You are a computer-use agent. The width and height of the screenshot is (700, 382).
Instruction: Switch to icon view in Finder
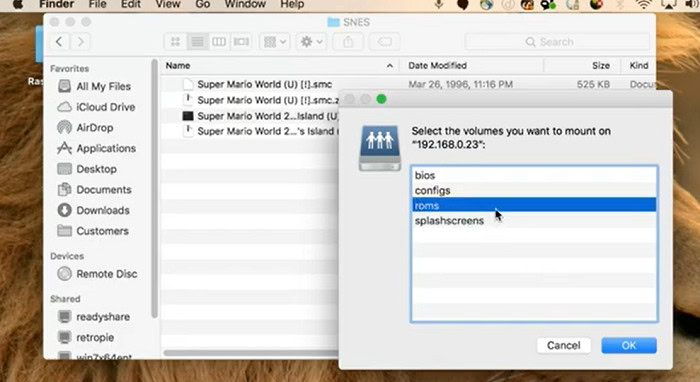pyautogui.click(x=175, y=42)
